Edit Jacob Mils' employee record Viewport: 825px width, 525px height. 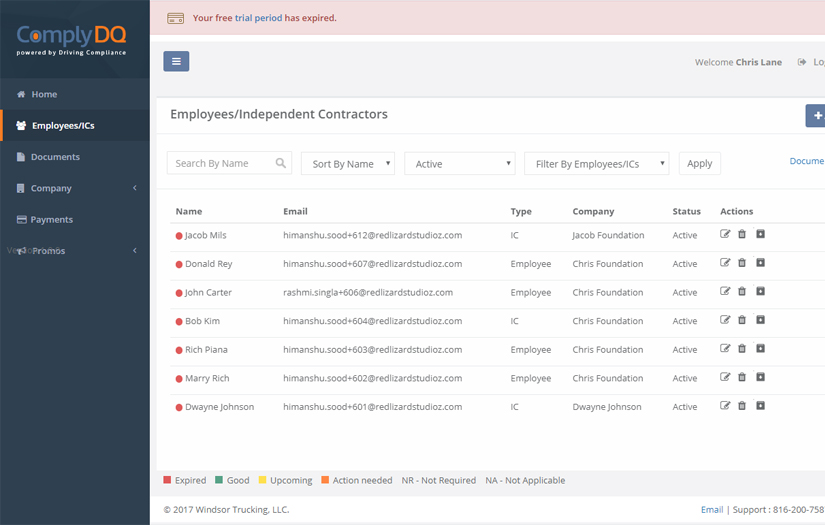(x=725, y=235)
